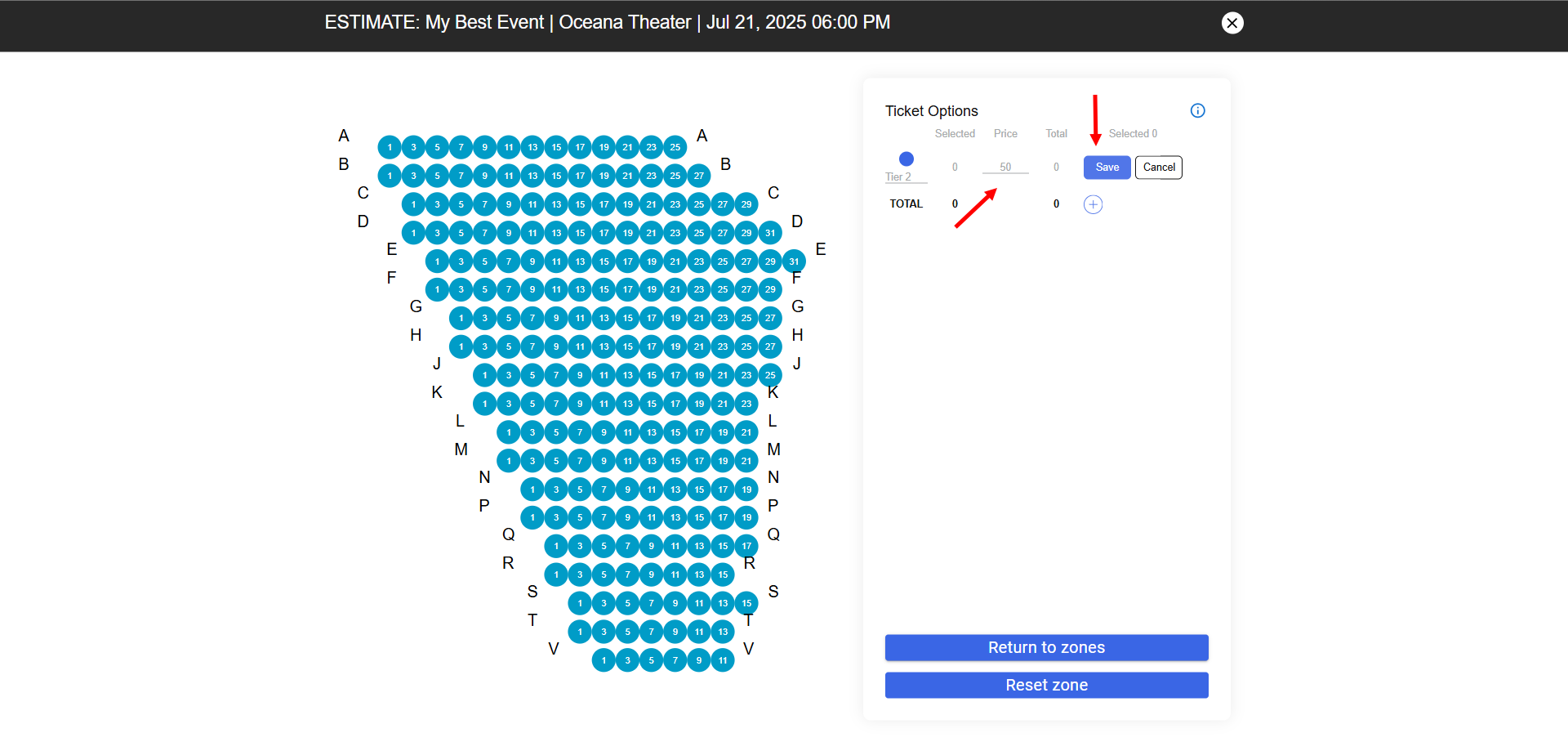Select the blue Tier 2 color dot
Screen dimensions: 1568x751
pyautogui.click(x=906, y=159)
